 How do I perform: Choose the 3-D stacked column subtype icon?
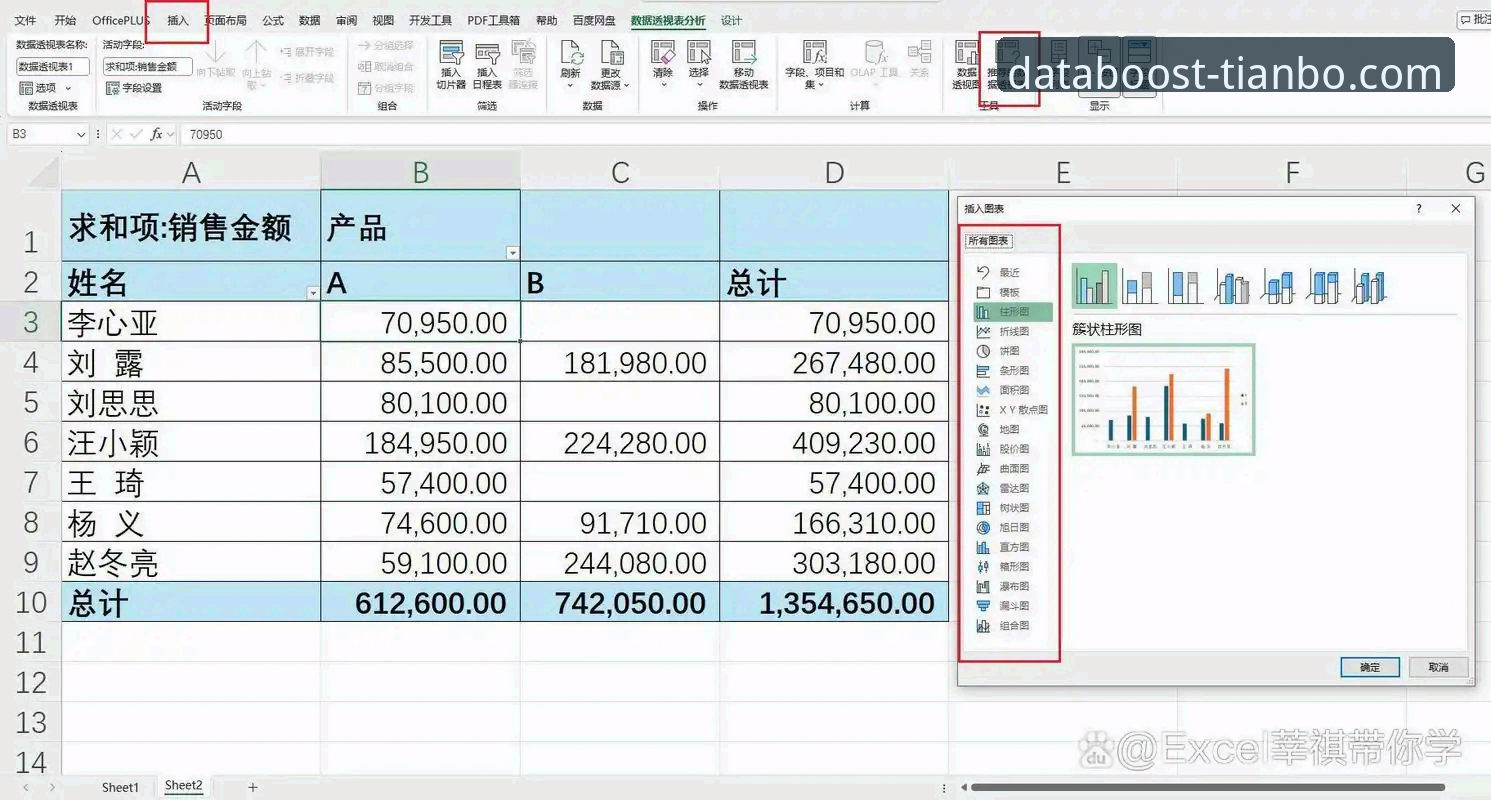1278,287
